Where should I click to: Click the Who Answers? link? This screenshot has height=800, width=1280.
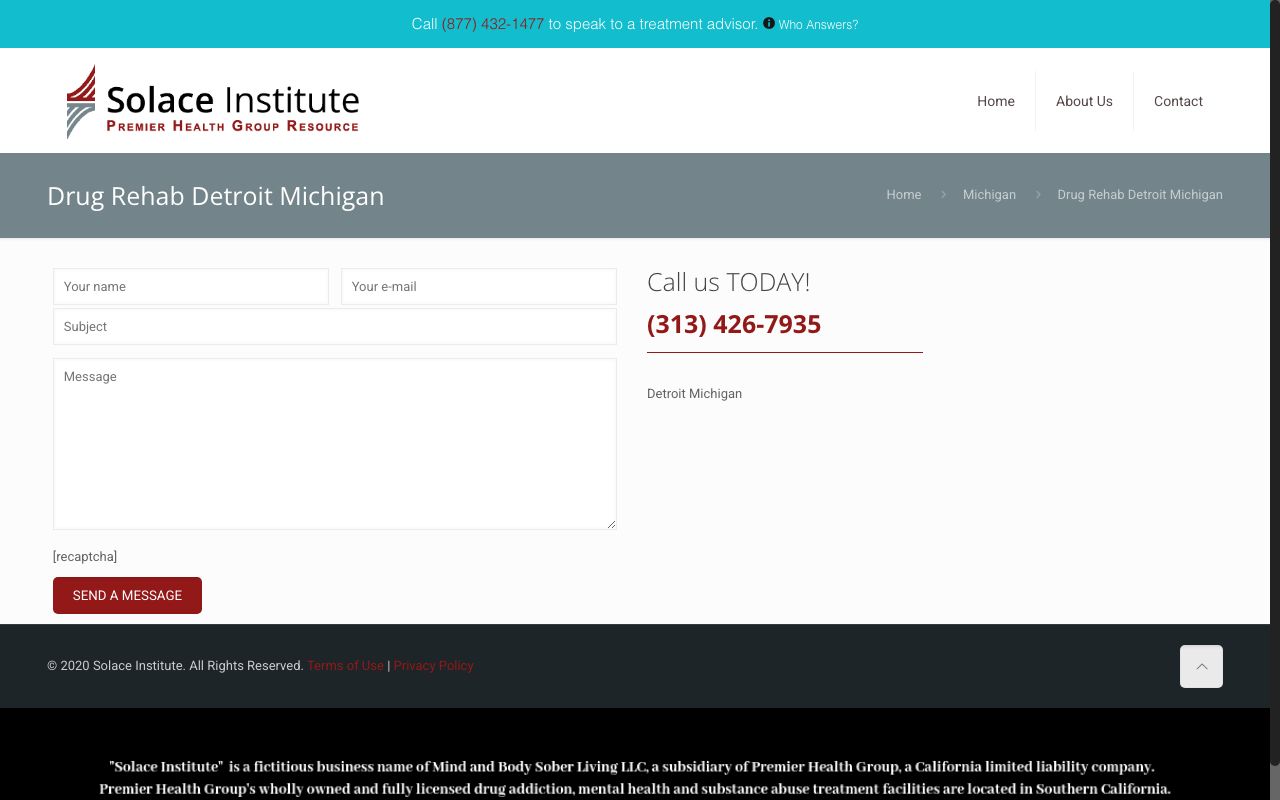tap(818, 25)
